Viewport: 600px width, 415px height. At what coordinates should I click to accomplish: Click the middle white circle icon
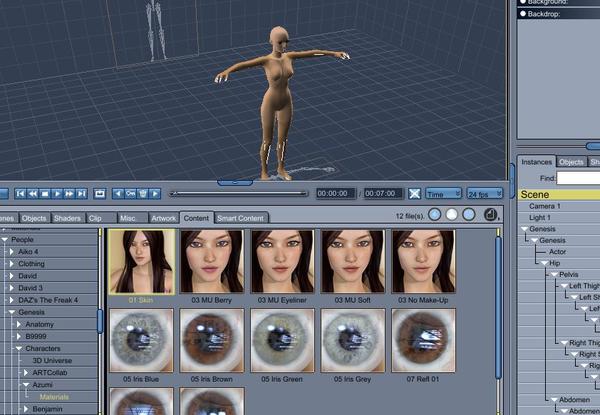pos(452,215)
